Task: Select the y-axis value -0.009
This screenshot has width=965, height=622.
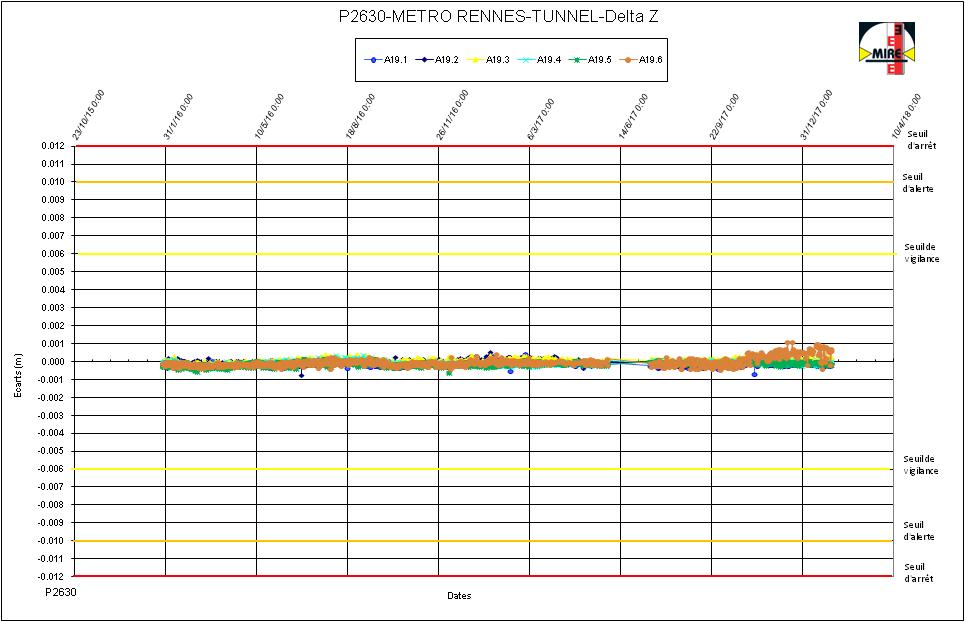Action: click(51, 522)
